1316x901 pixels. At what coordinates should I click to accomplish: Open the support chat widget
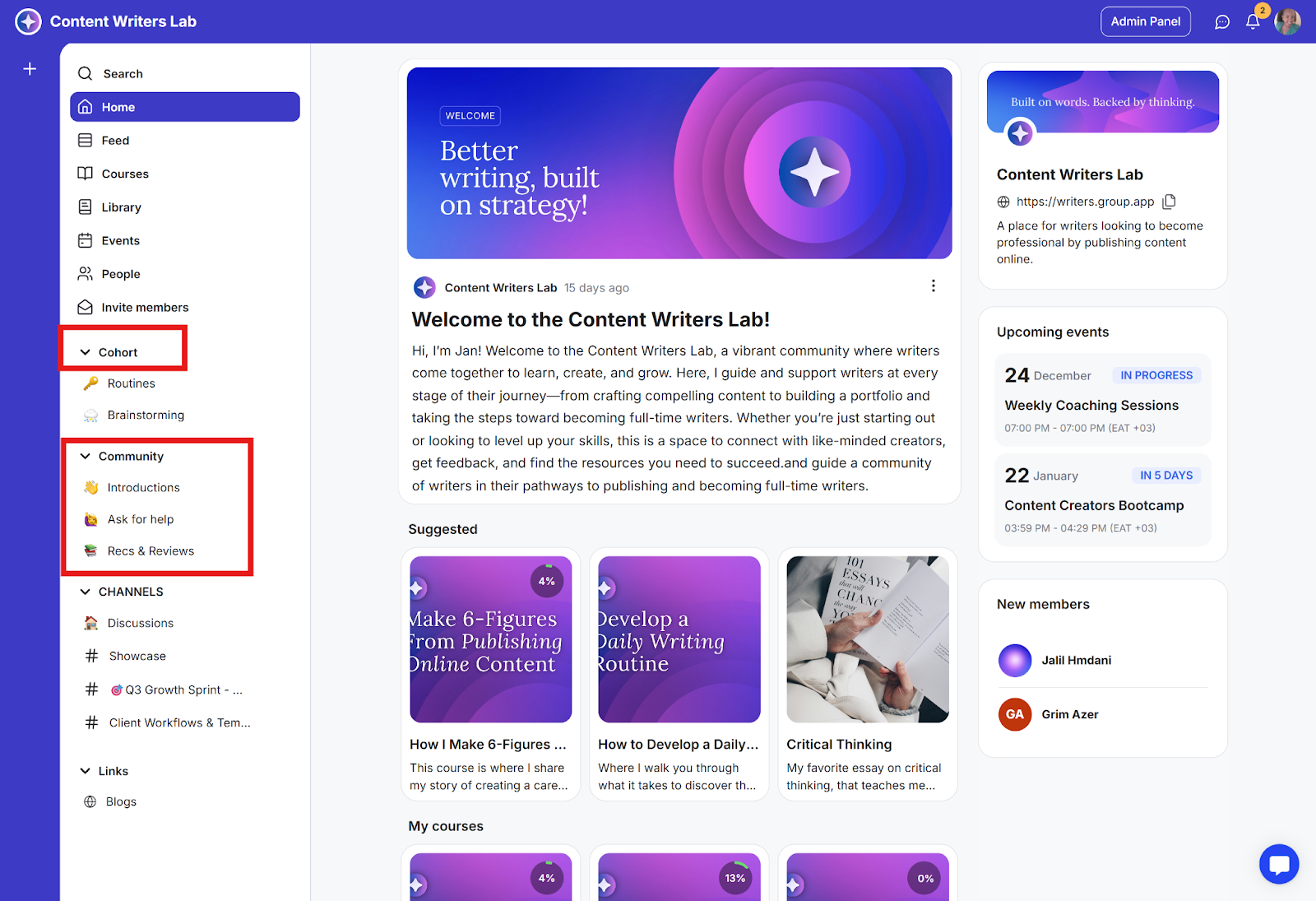click(1279, 864)
